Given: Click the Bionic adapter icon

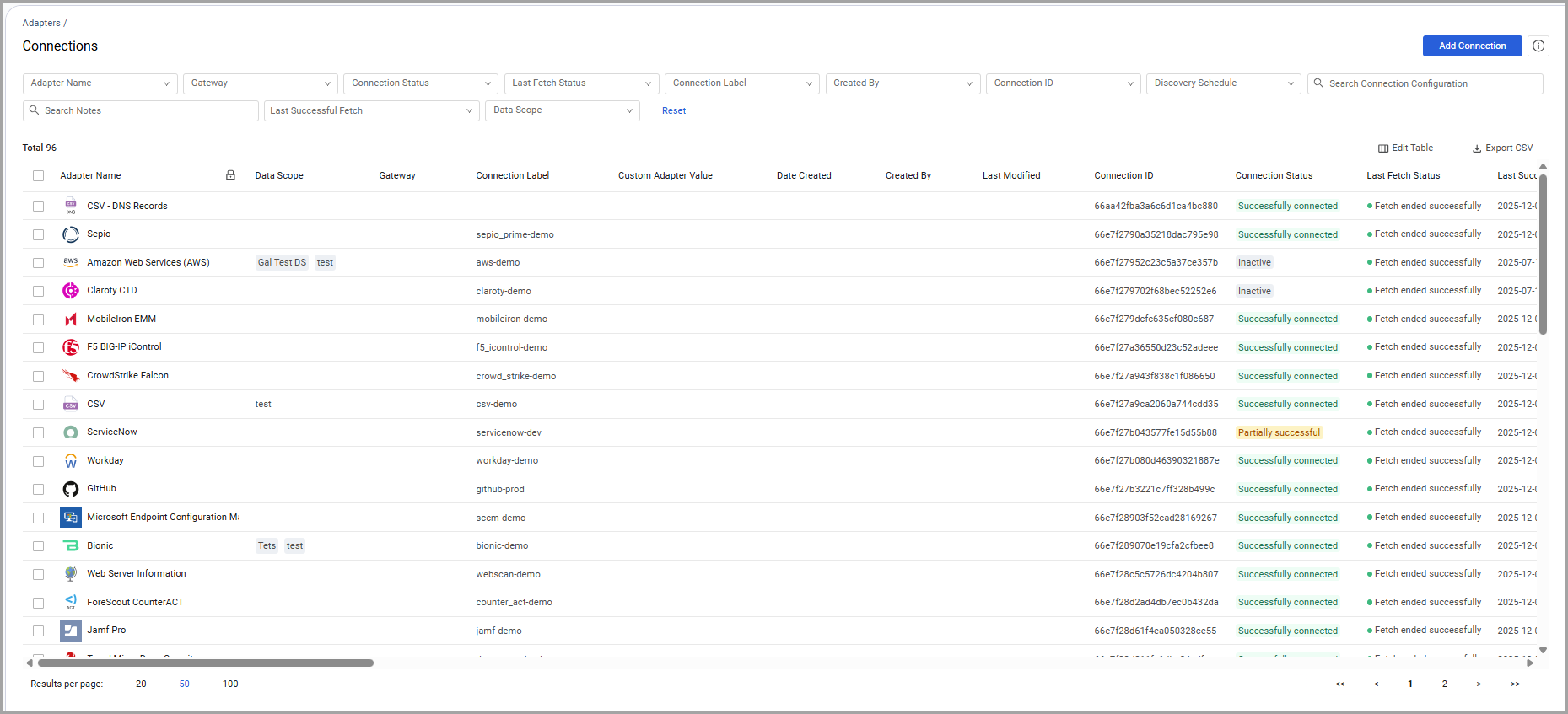Looking at the screenshot, I should tap(71, 546).
